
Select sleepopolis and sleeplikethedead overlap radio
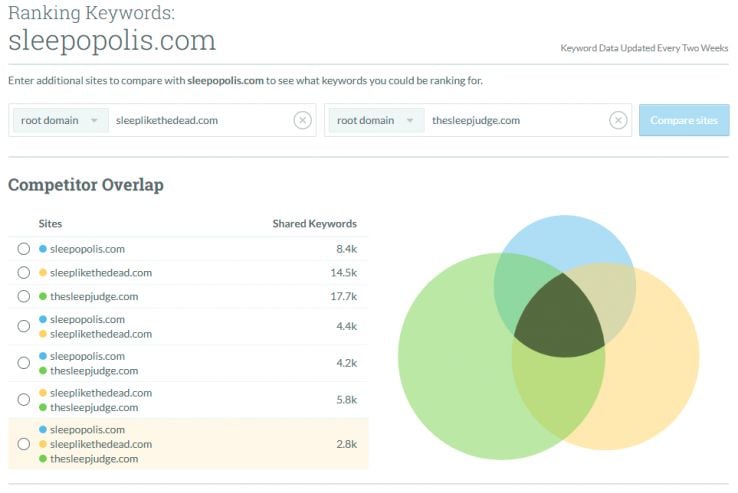coord(24,326)
